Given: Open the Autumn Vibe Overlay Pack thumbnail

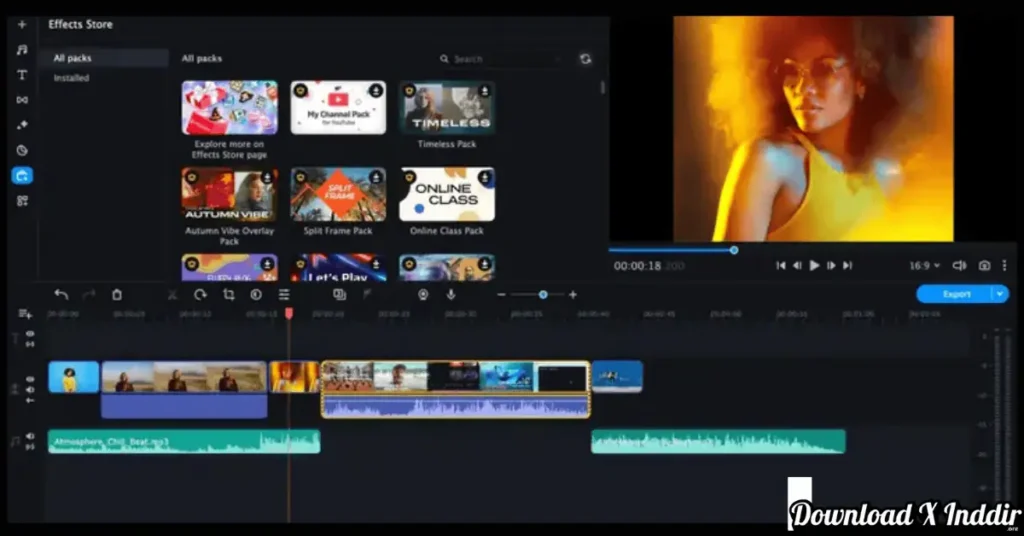Looking at the screenshot, I should pos(229,194).
